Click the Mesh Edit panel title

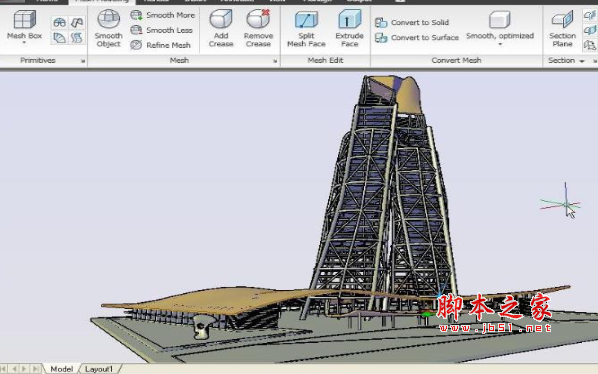click(325, 60)
